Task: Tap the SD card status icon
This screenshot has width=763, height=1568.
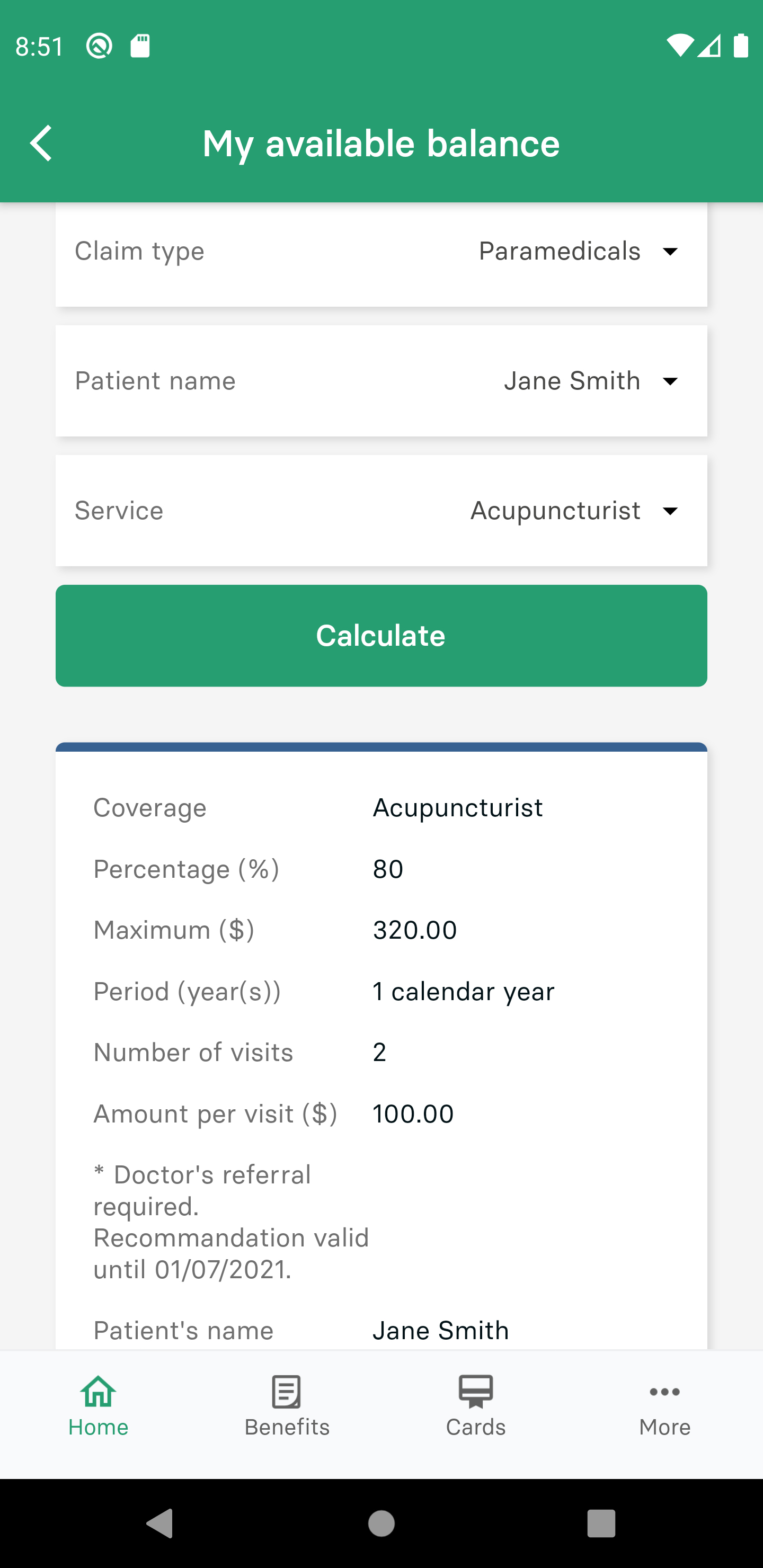Action: pyautogui.click(x=140, y=46)
